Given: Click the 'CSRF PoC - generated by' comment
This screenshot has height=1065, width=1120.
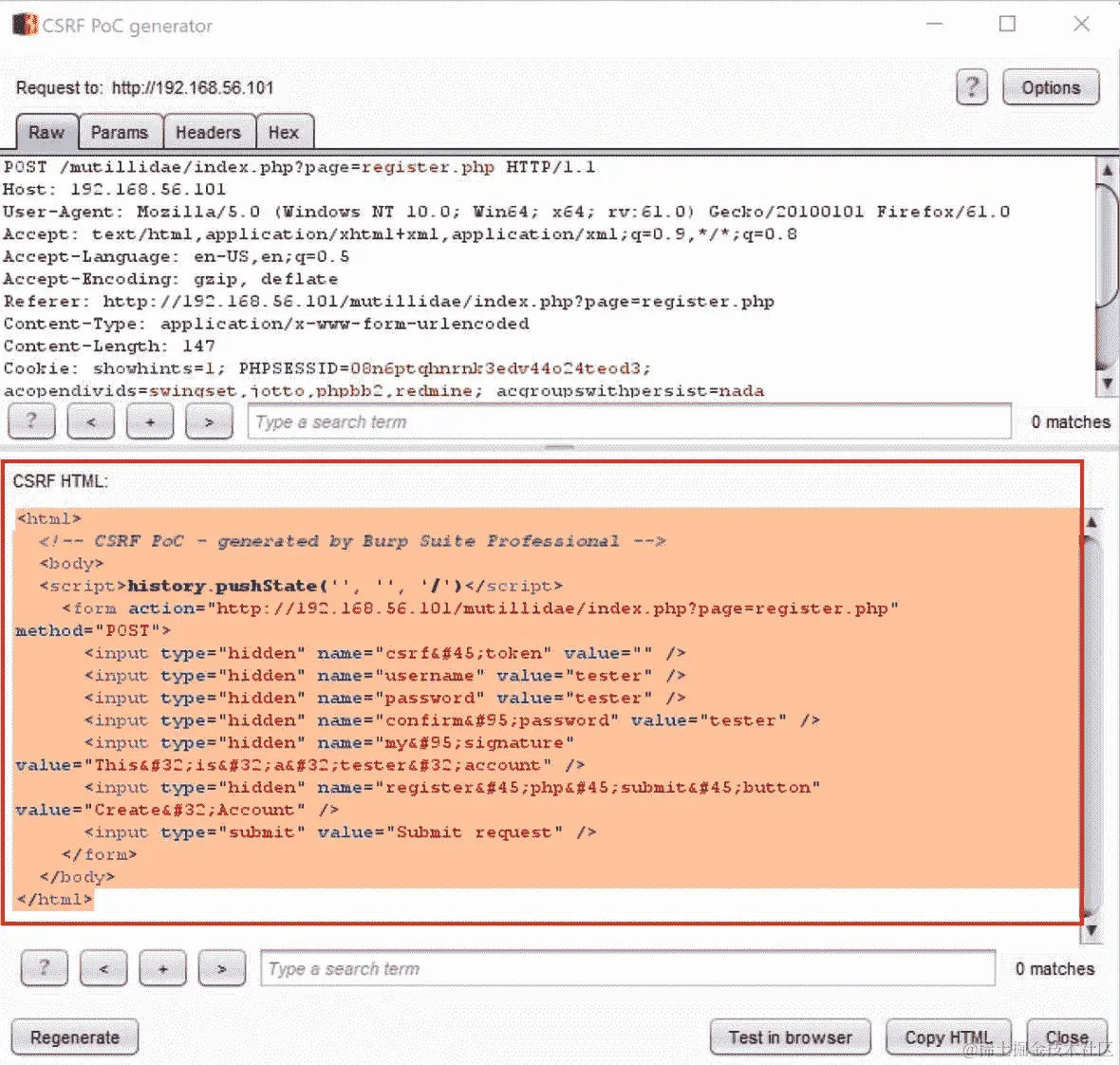Looking at the screenshot, I should 352,541.
